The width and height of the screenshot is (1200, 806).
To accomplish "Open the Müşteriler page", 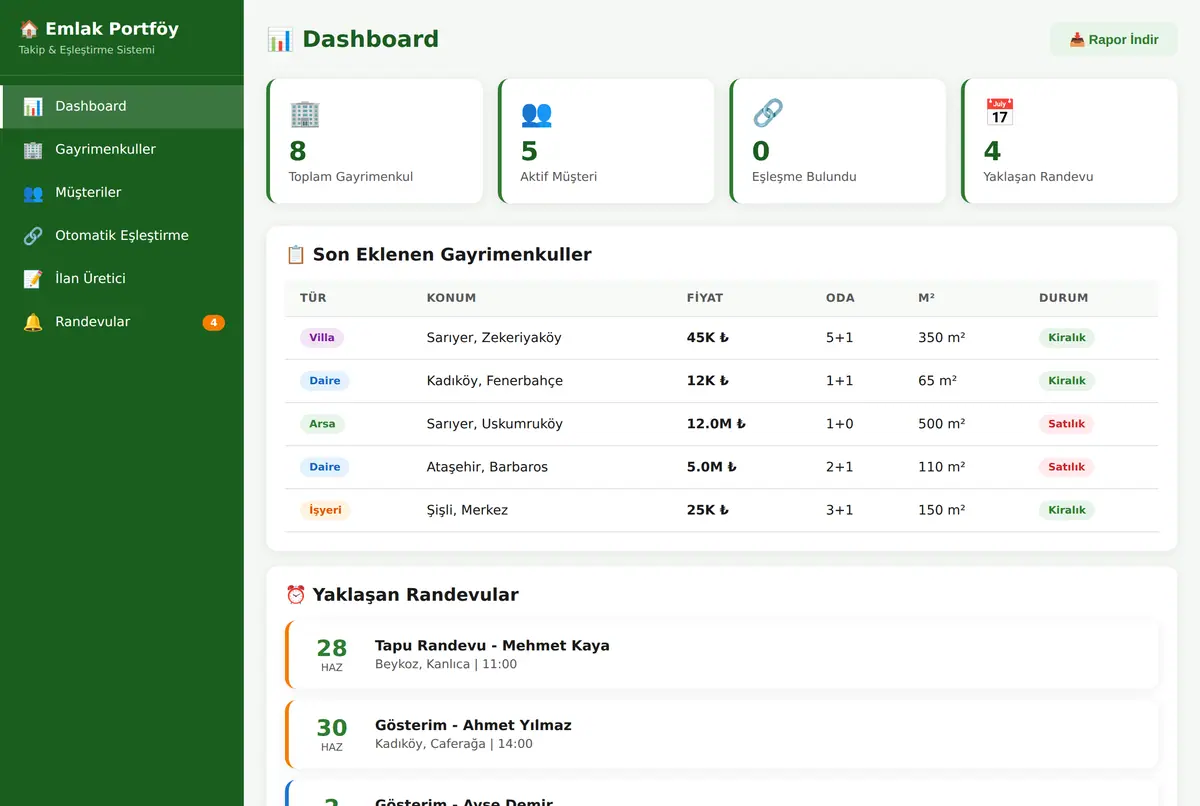I will click(122, 192).
